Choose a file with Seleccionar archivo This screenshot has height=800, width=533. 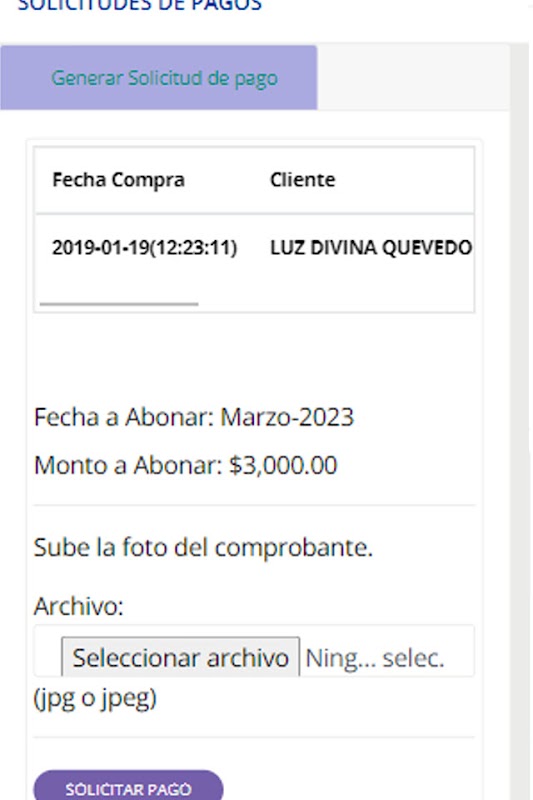tap(181, 657)
